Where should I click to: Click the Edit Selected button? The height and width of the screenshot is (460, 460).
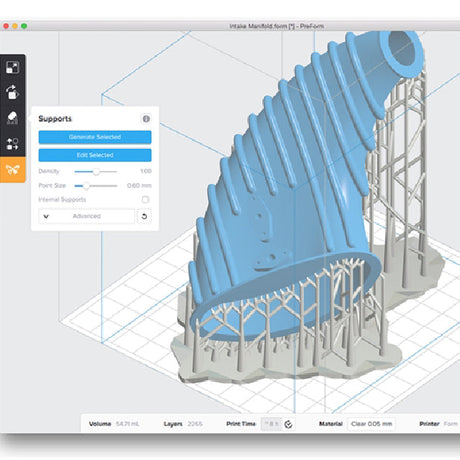coord(95,155)
